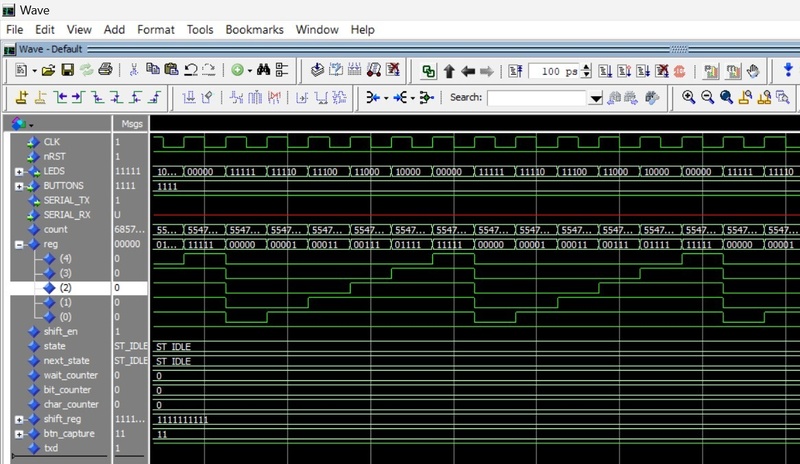The image size is (800, 464).
Task: Expand the BUTTONS signal bus
Action: [19, 186]
